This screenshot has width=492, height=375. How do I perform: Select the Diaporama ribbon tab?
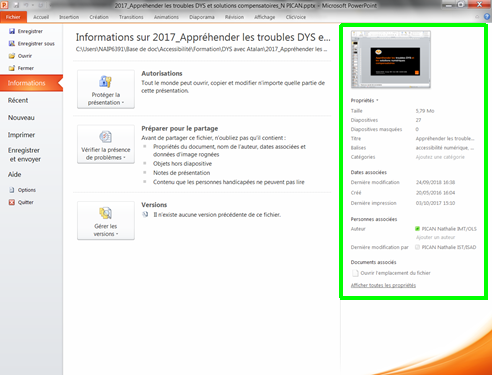pos(202,17)
